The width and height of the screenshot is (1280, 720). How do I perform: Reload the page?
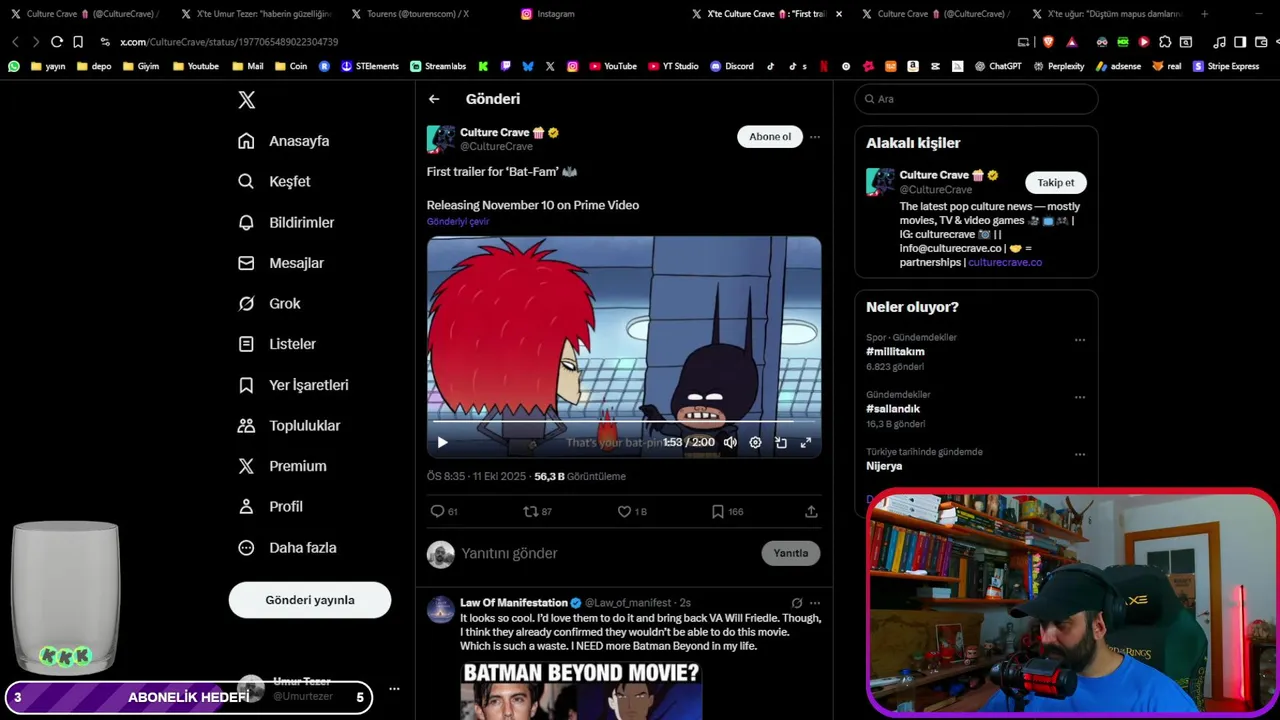pos(56,42)
